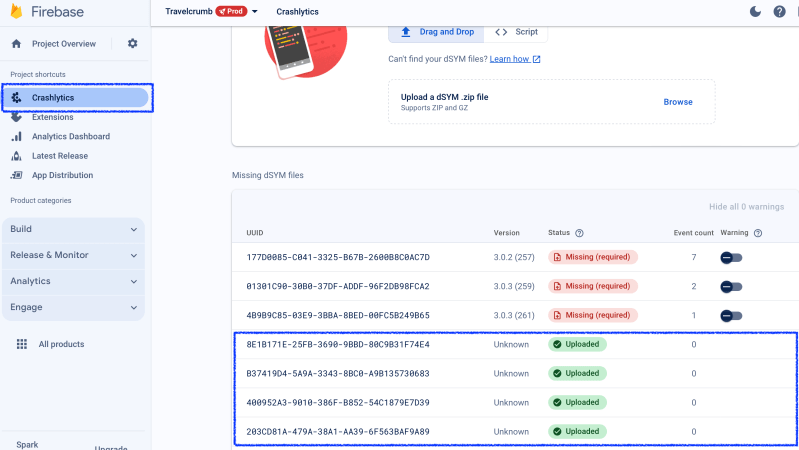Screen dimensions: 799x450
Task: Toggle warning for version 3.0.3 (259)
Action: 732,286
